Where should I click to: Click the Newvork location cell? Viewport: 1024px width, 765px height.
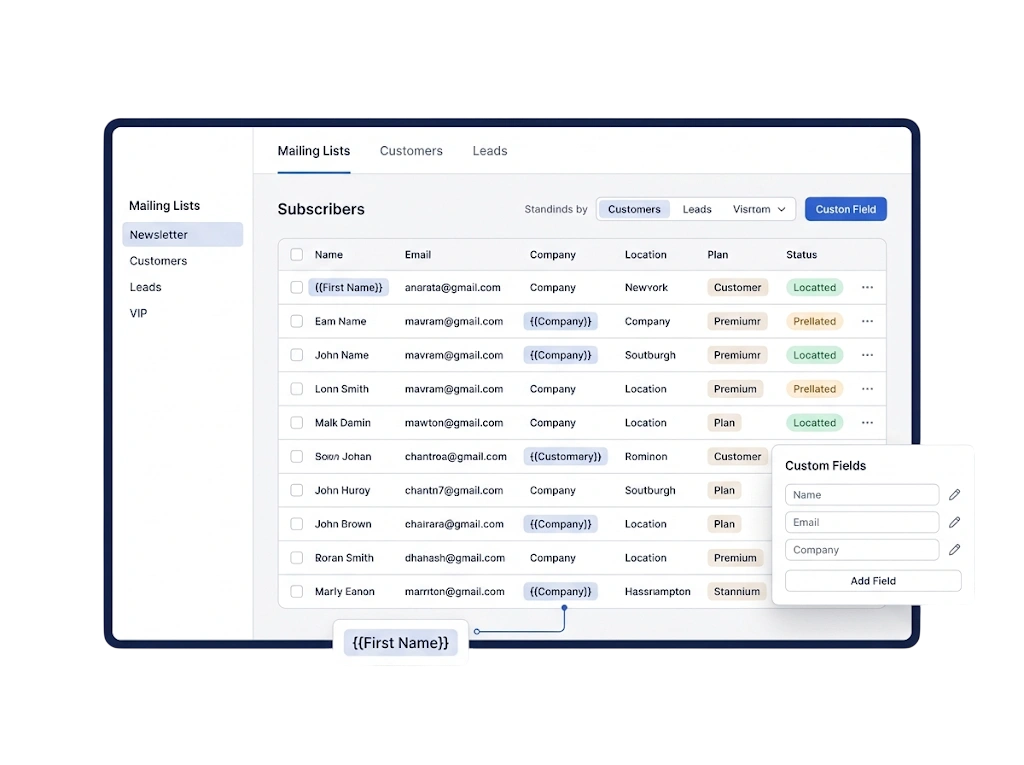[x=646, y=287]
